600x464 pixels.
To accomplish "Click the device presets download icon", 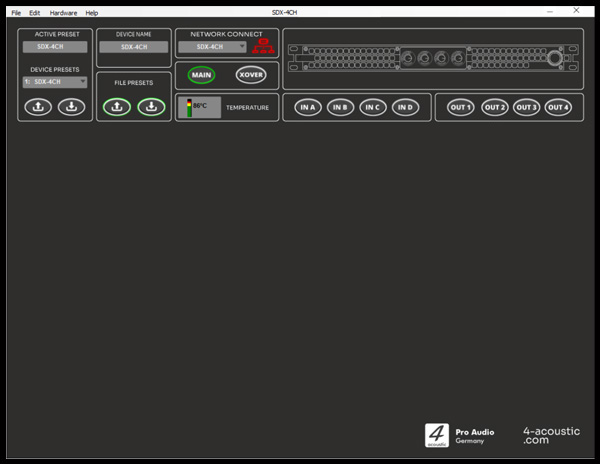I will click(71, 107).
